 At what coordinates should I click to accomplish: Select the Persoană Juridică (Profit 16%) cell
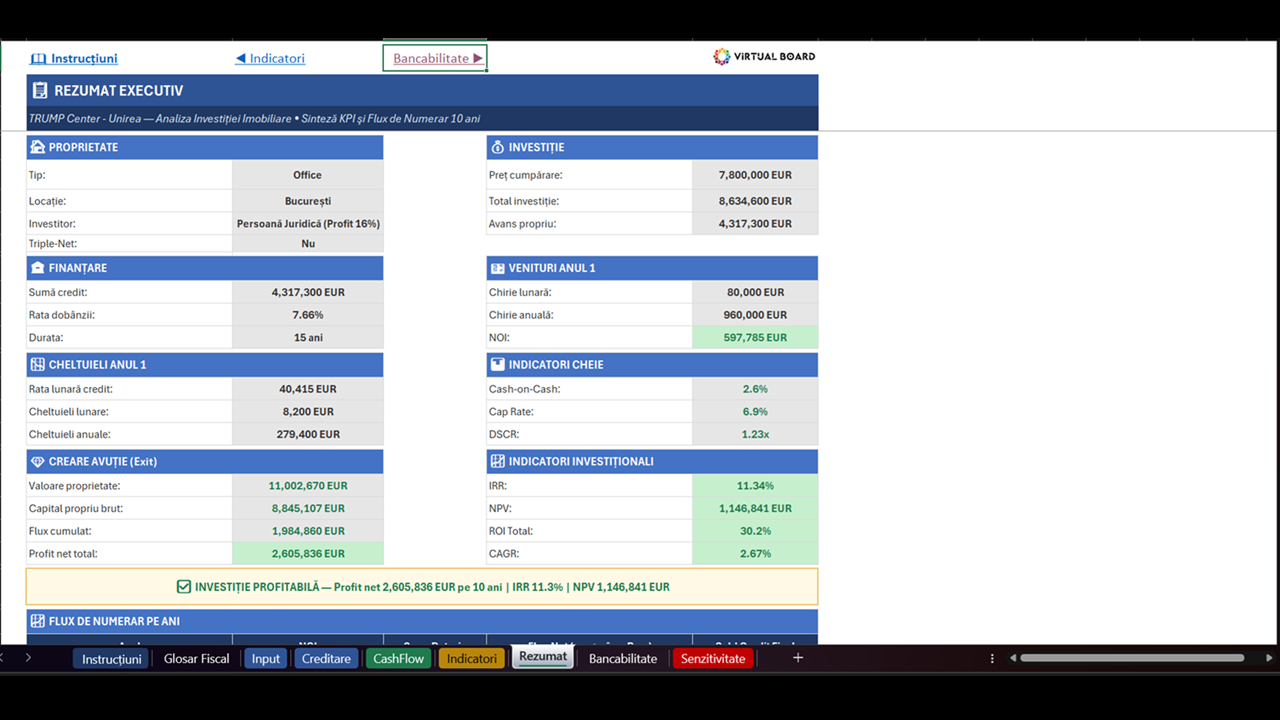[x=308, y=224]
